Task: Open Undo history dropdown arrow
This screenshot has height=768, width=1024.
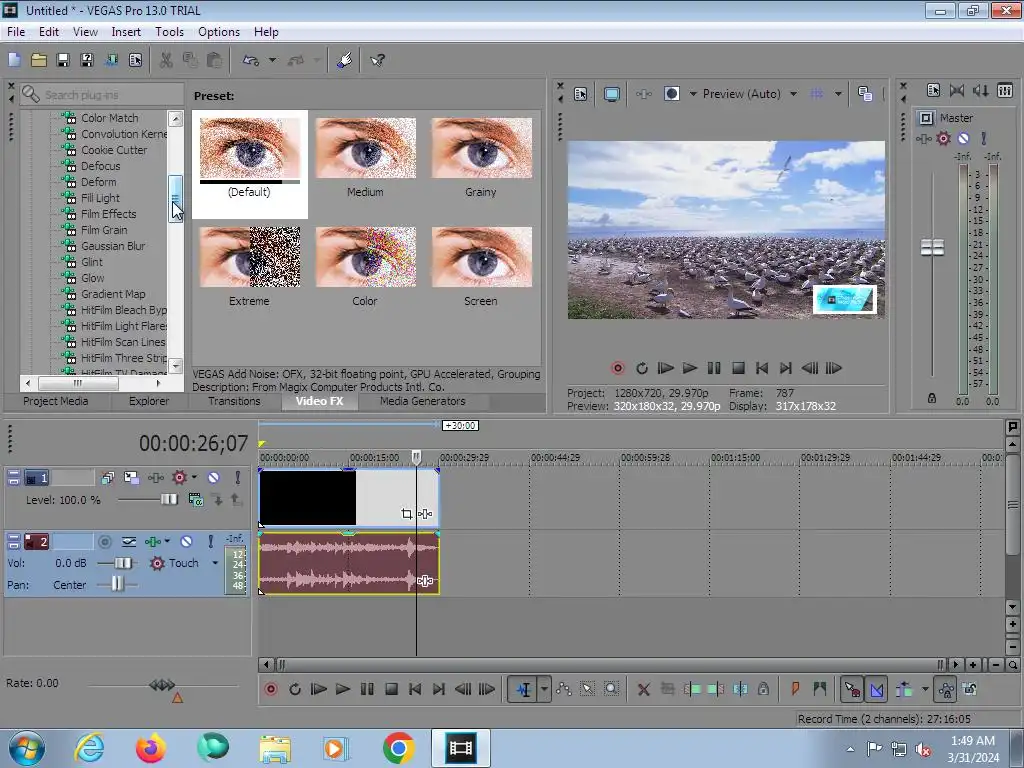Action: point(272,60)
